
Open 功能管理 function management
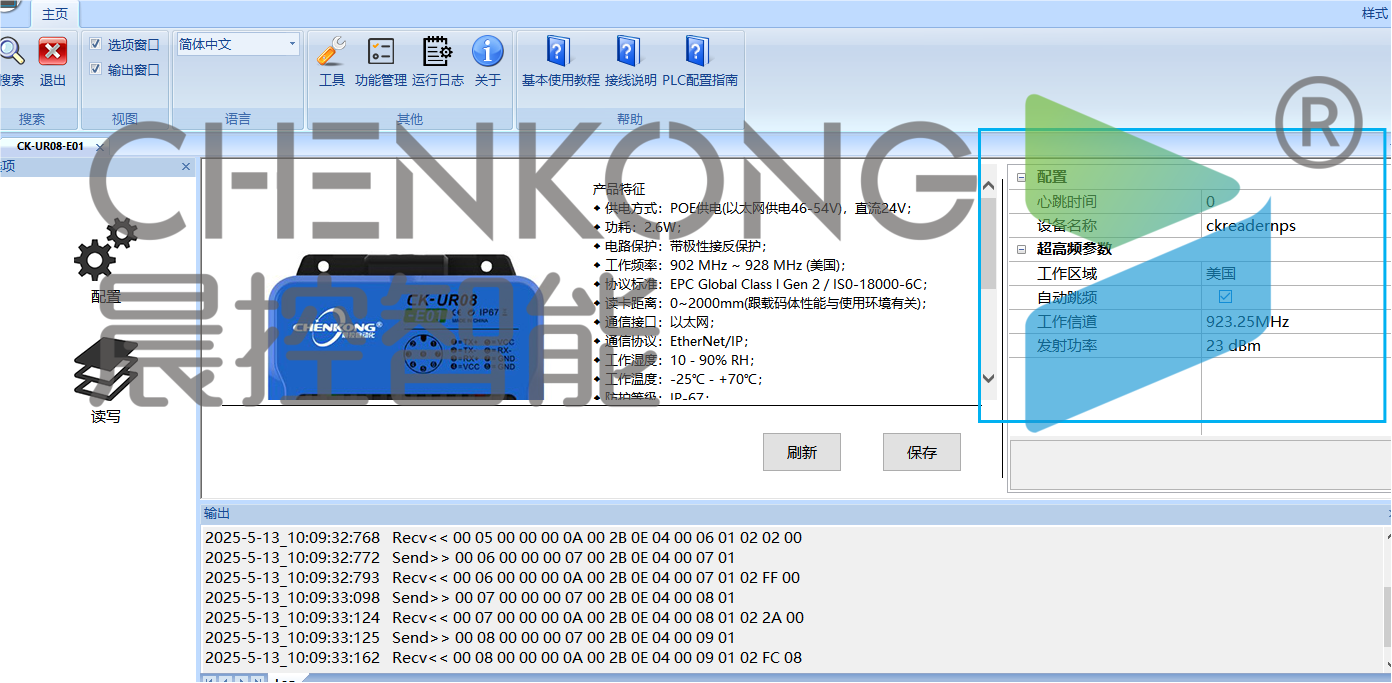tap(381, 51)
